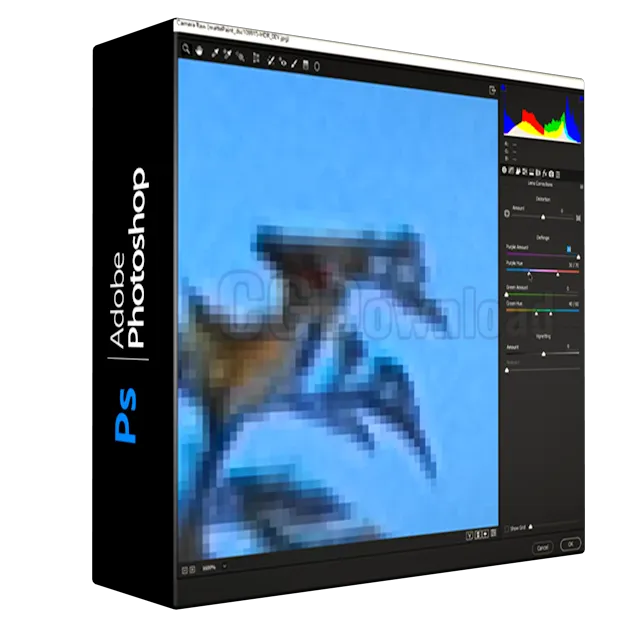Open the Lens Corrections panel tab
Screen dimensions: 630x630
(x=538, y=173)
